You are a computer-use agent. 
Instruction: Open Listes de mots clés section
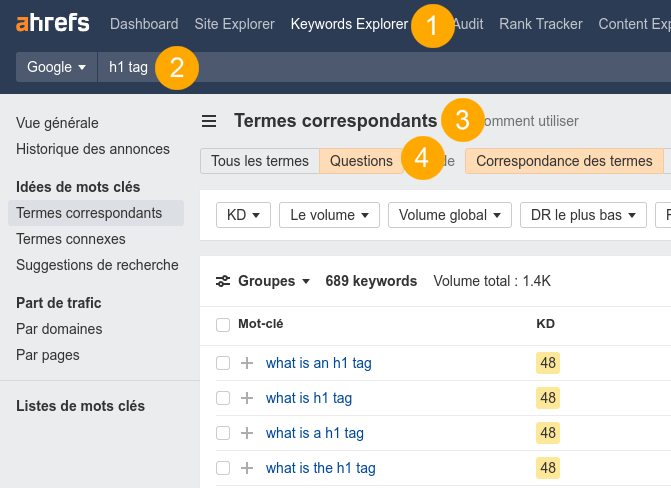pos(80,406)
